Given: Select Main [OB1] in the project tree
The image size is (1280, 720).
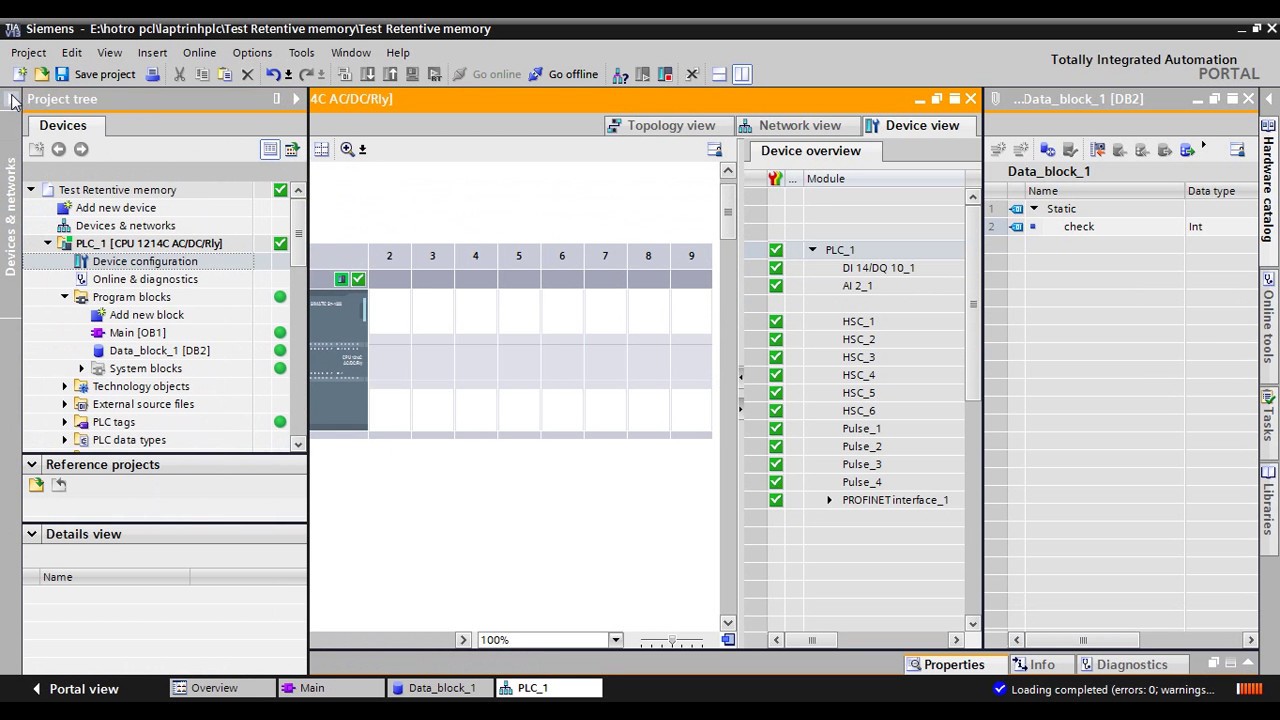Looking at the screenshot, I should tap(137, 333).
